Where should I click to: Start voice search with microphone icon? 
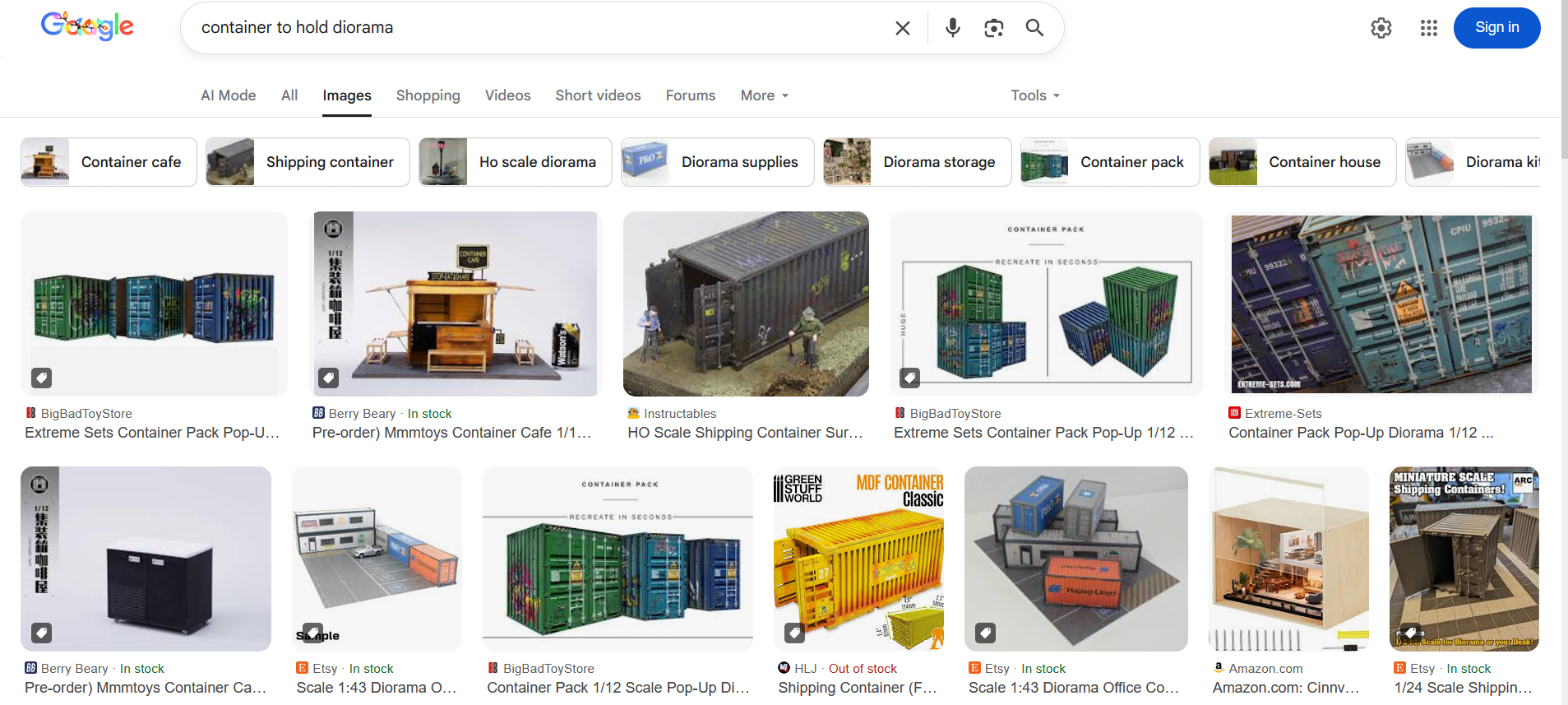click(952, 28)
